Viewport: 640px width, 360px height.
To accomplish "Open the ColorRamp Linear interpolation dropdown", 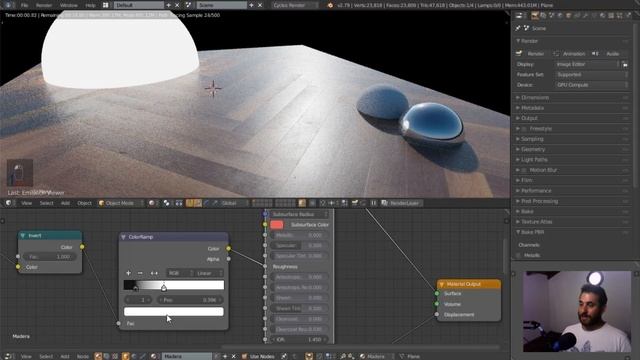I will (209, 273).
